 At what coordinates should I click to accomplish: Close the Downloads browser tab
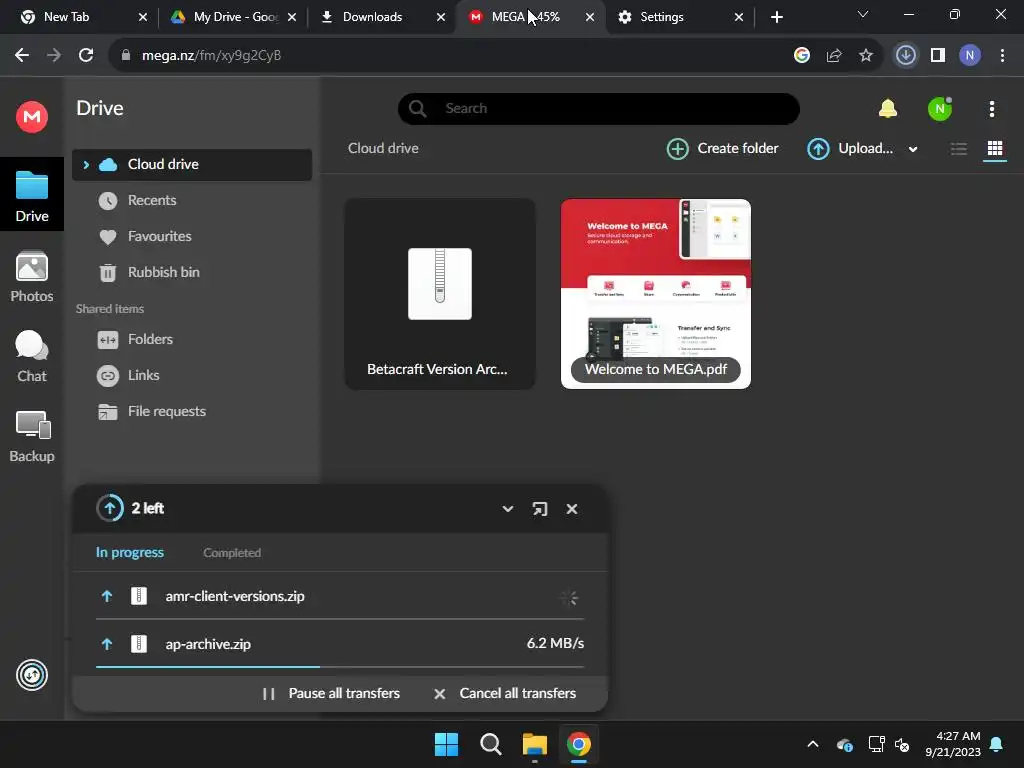441,17
